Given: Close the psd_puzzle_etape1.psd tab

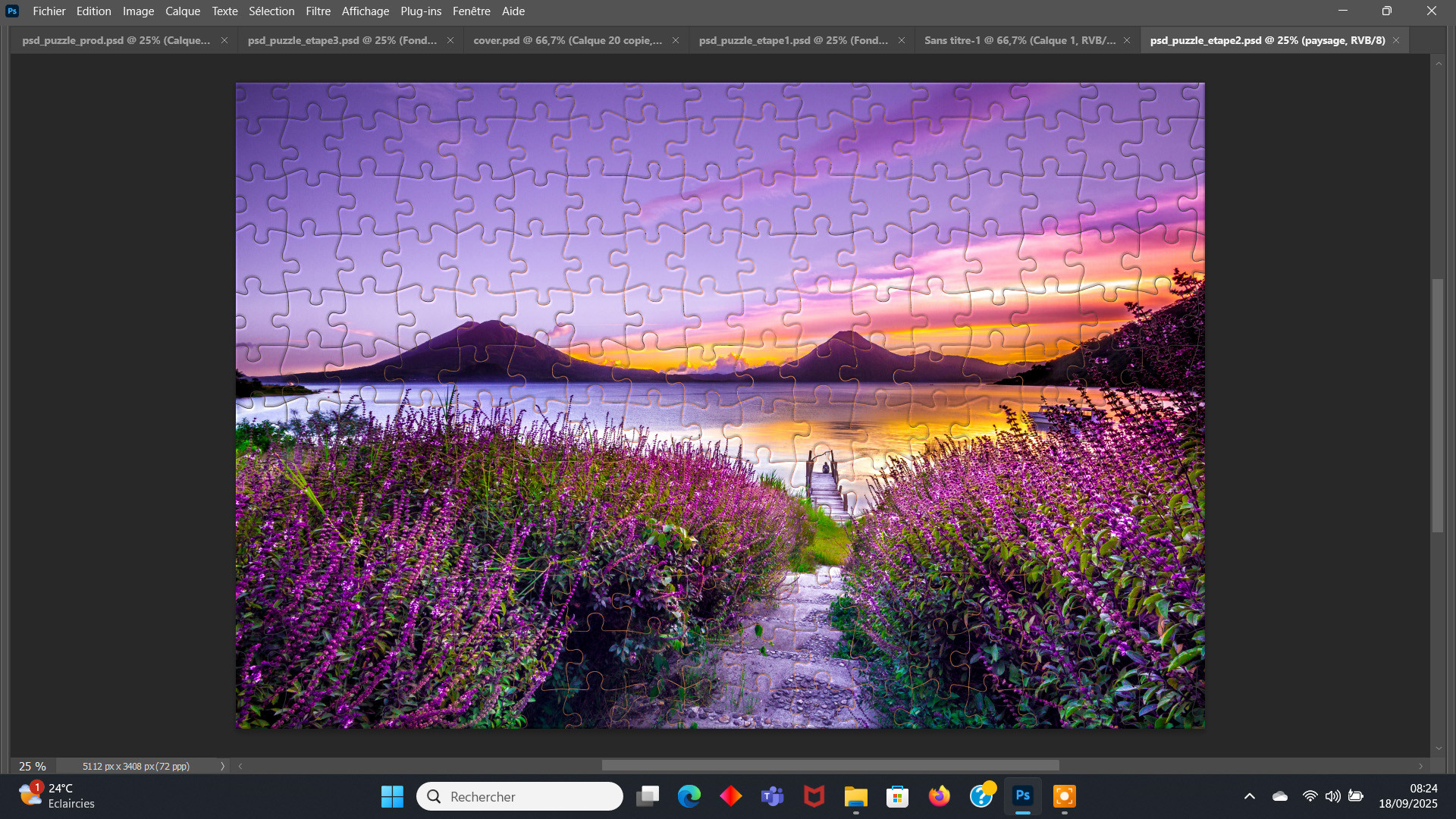Looking at the screenshot, I should (x=902, y=40).
